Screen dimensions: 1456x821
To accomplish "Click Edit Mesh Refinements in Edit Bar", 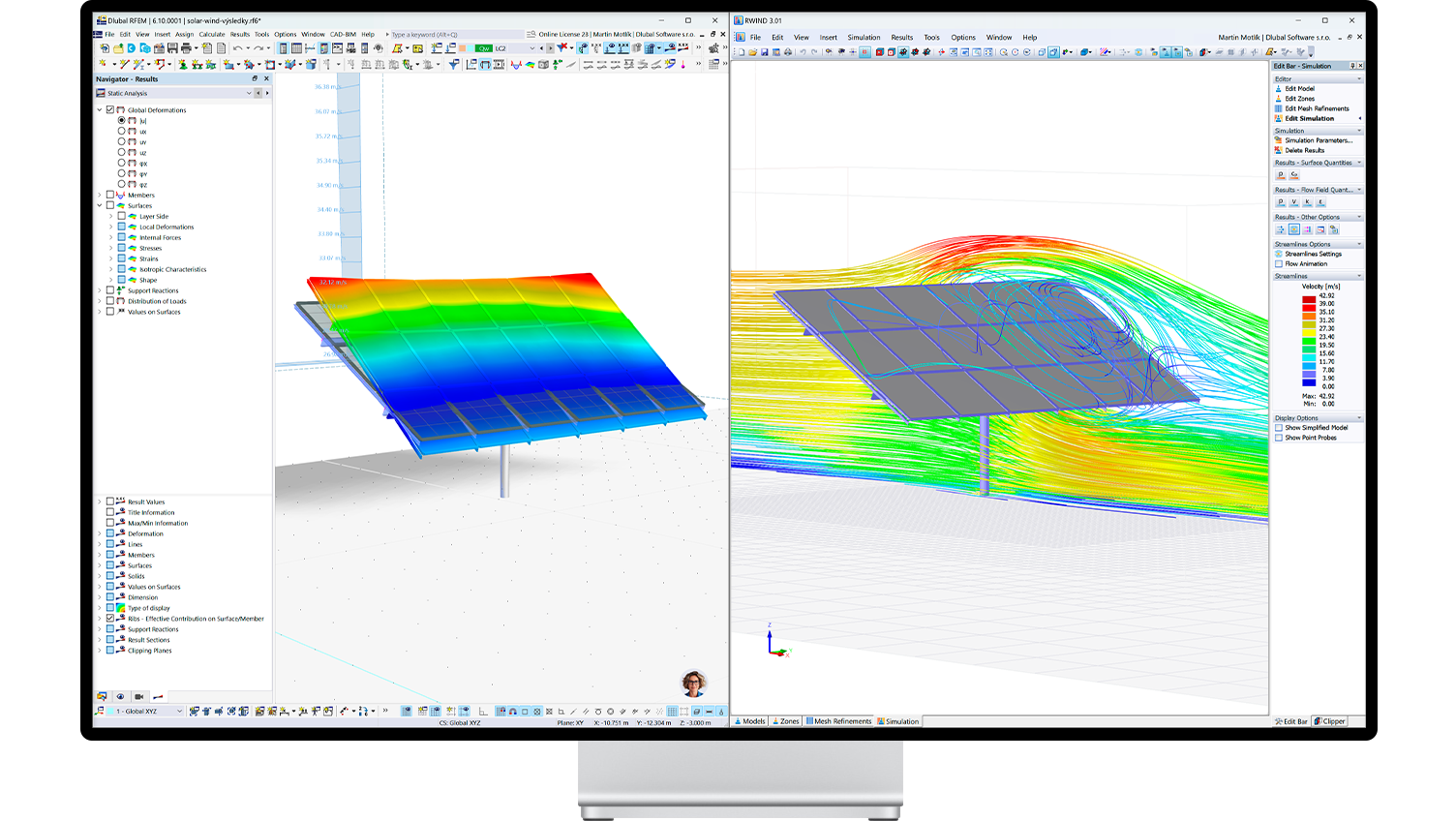I will [1317, 108].
